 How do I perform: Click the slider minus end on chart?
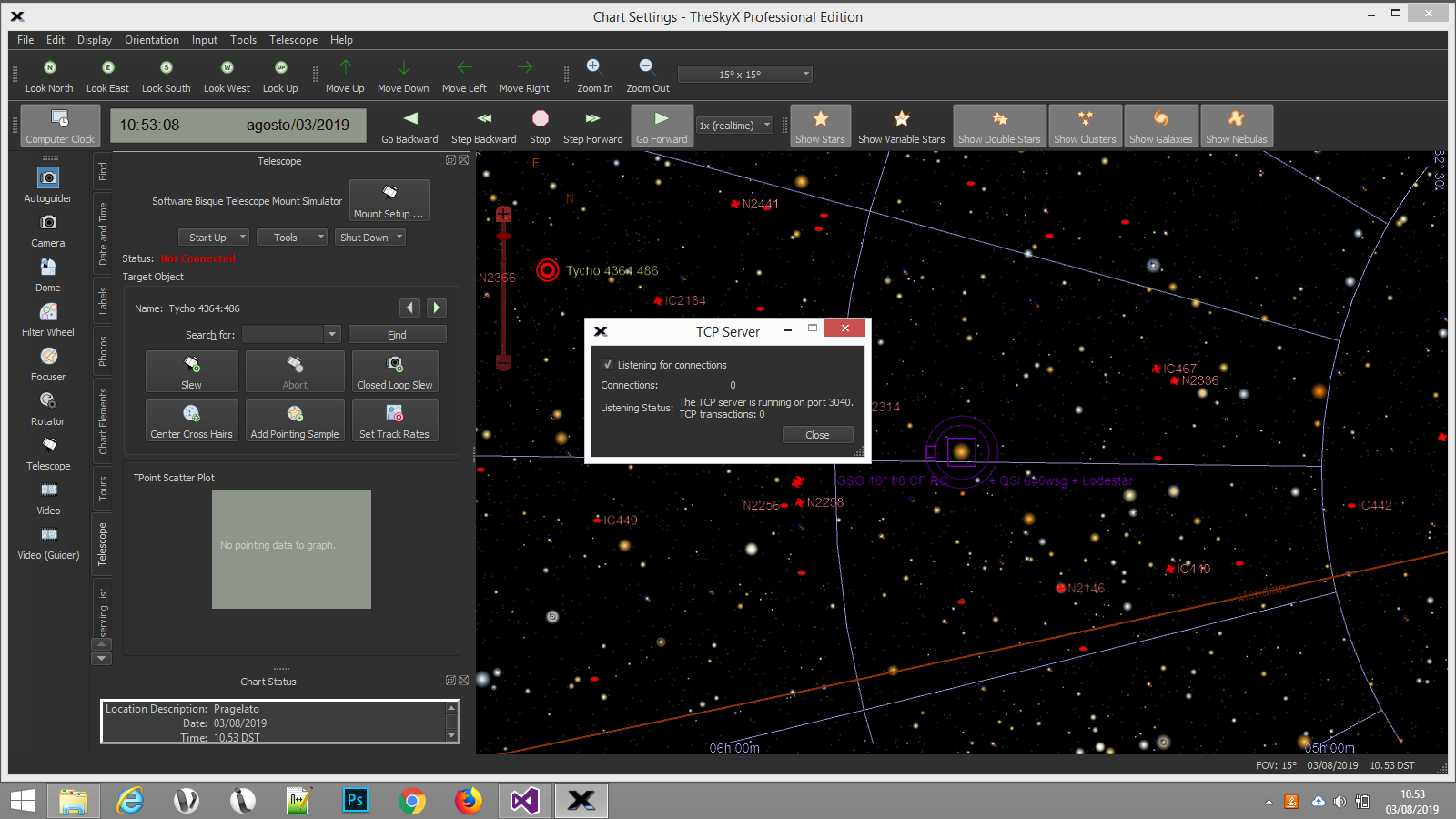pos(503,362)
